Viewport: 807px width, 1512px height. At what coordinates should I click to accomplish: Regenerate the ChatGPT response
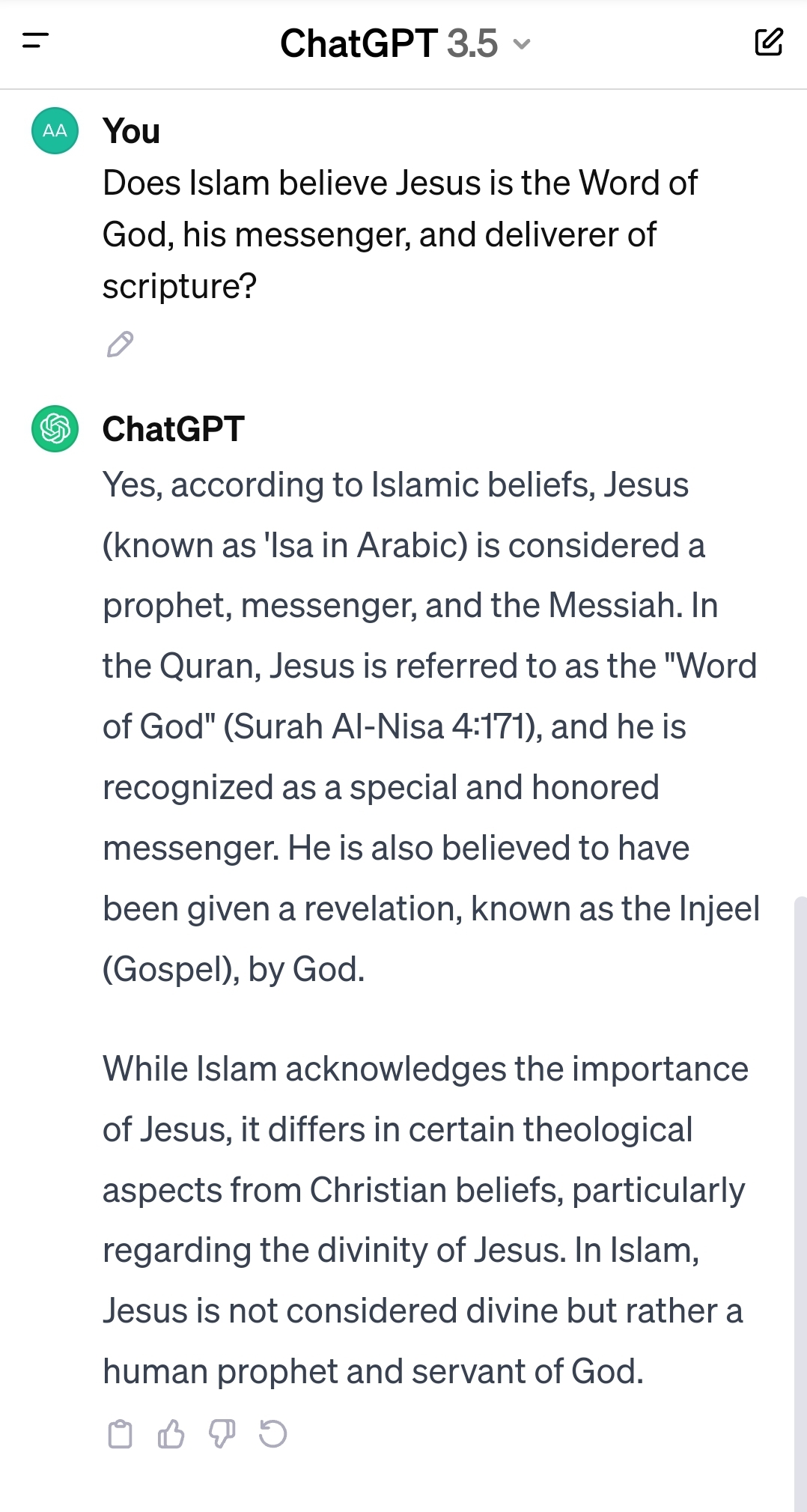tap(272, 1434)
